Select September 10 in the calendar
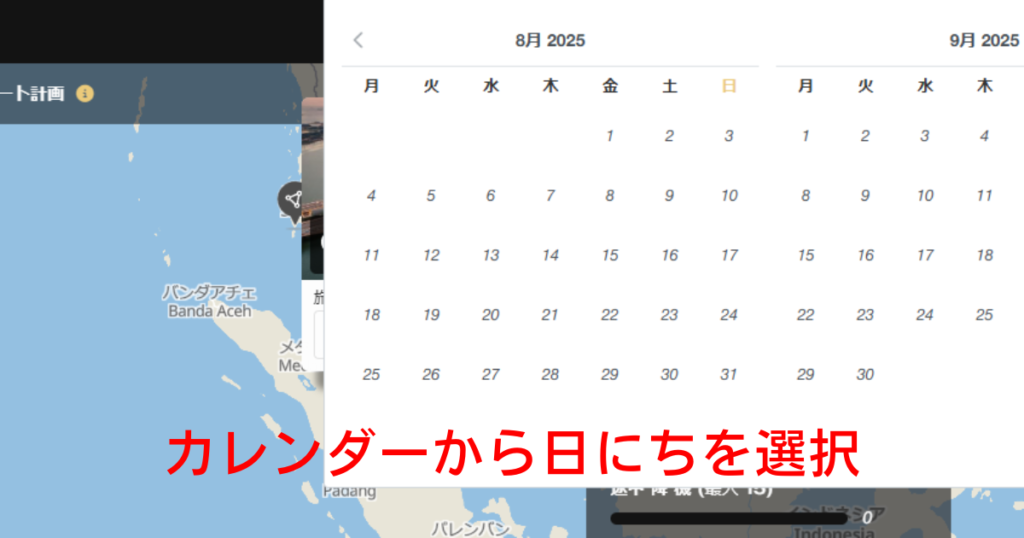This screenshot has height=538, width=1024. point(925,196)
